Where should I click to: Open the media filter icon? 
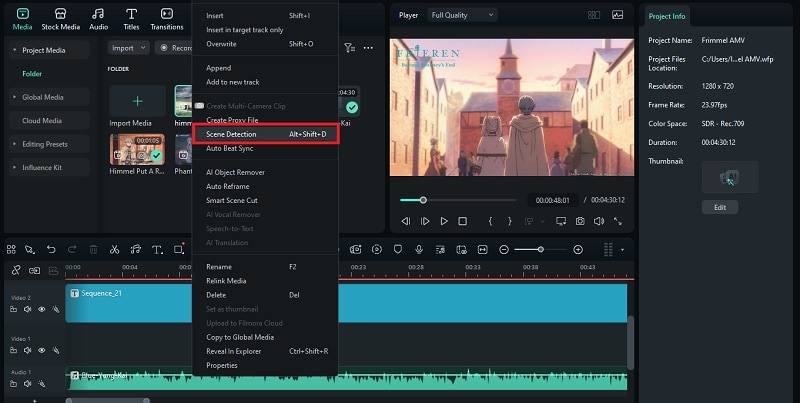click(x=349, y=48)
